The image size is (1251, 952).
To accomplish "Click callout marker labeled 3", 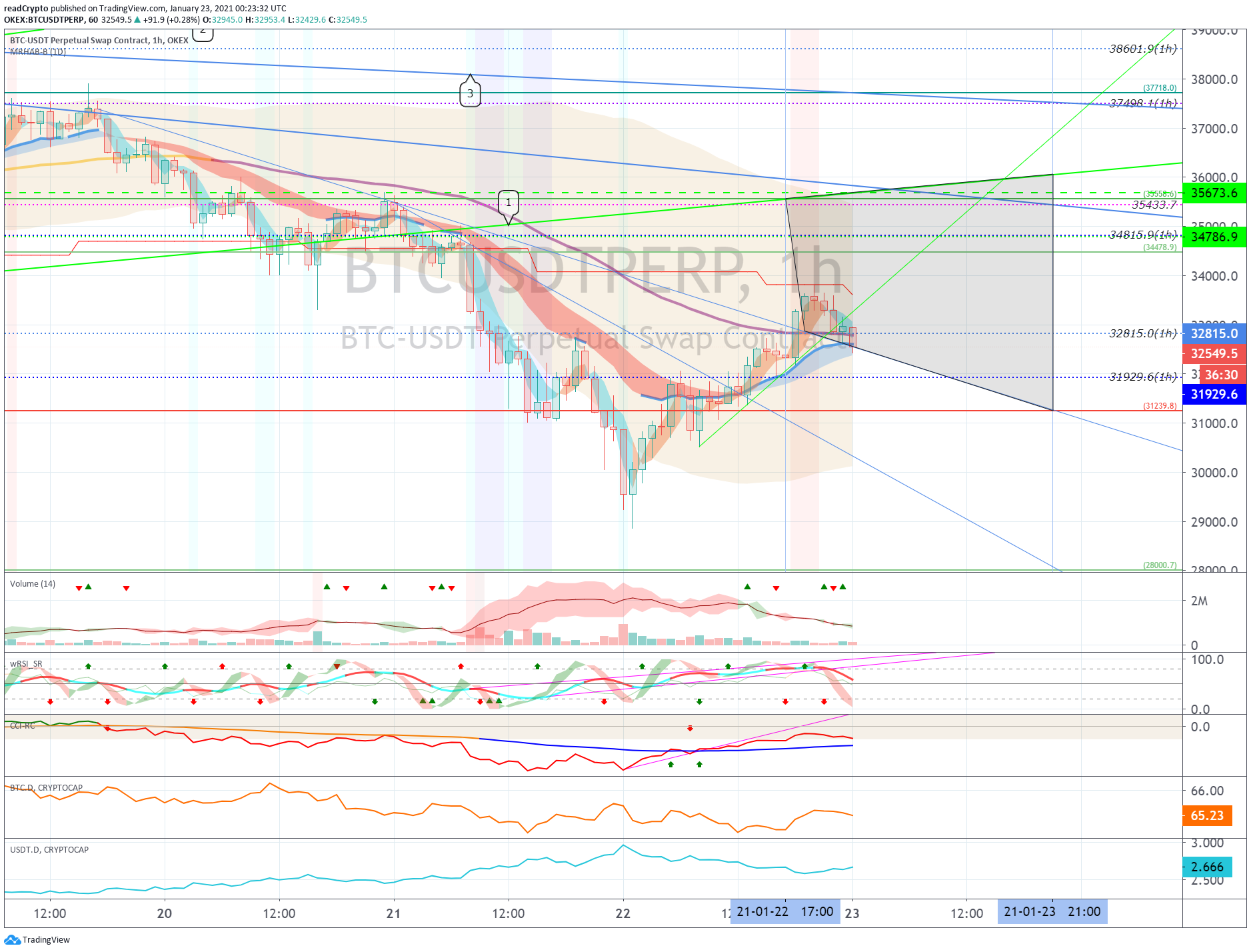I will 470,93.
